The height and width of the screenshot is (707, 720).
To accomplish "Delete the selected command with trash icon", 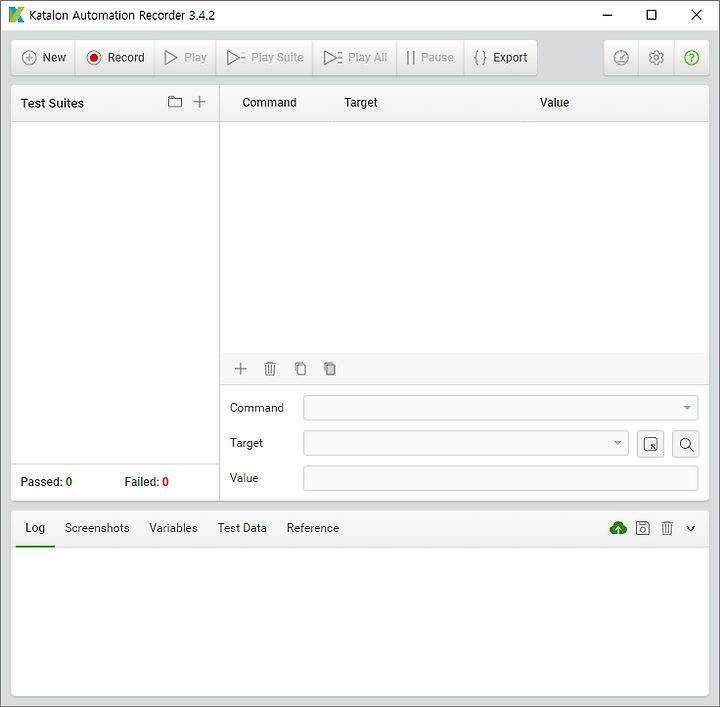I will tap(270, 369).
